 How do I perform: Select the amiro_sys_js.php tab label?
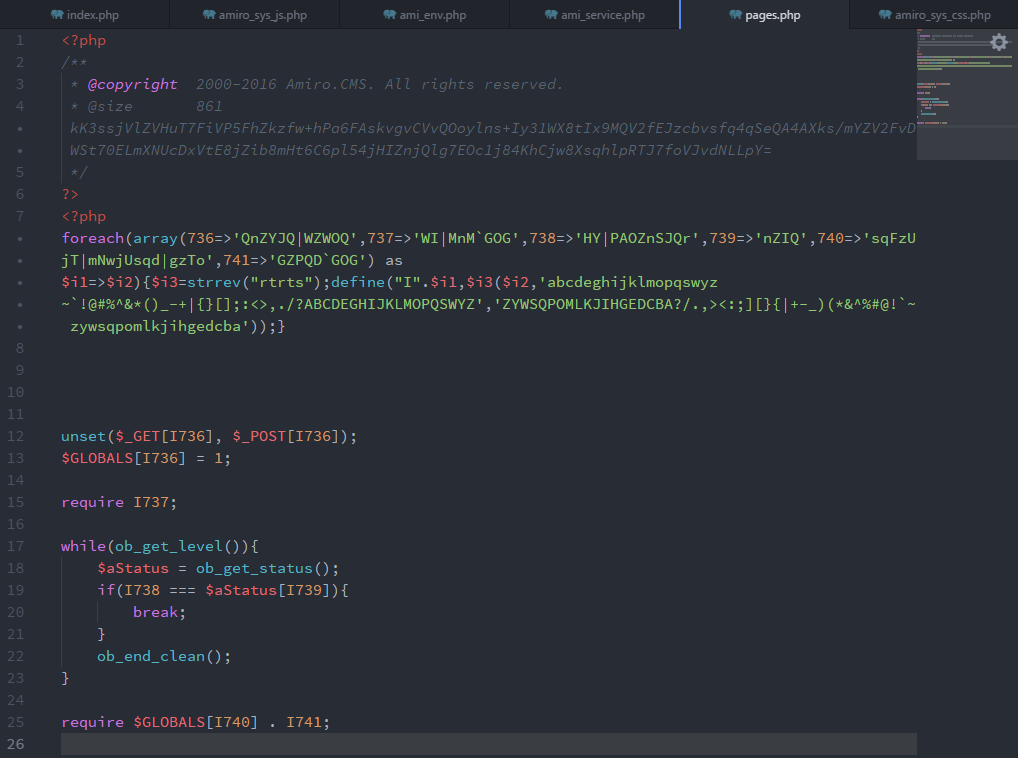pyautogui.click(x=263, y=15)
